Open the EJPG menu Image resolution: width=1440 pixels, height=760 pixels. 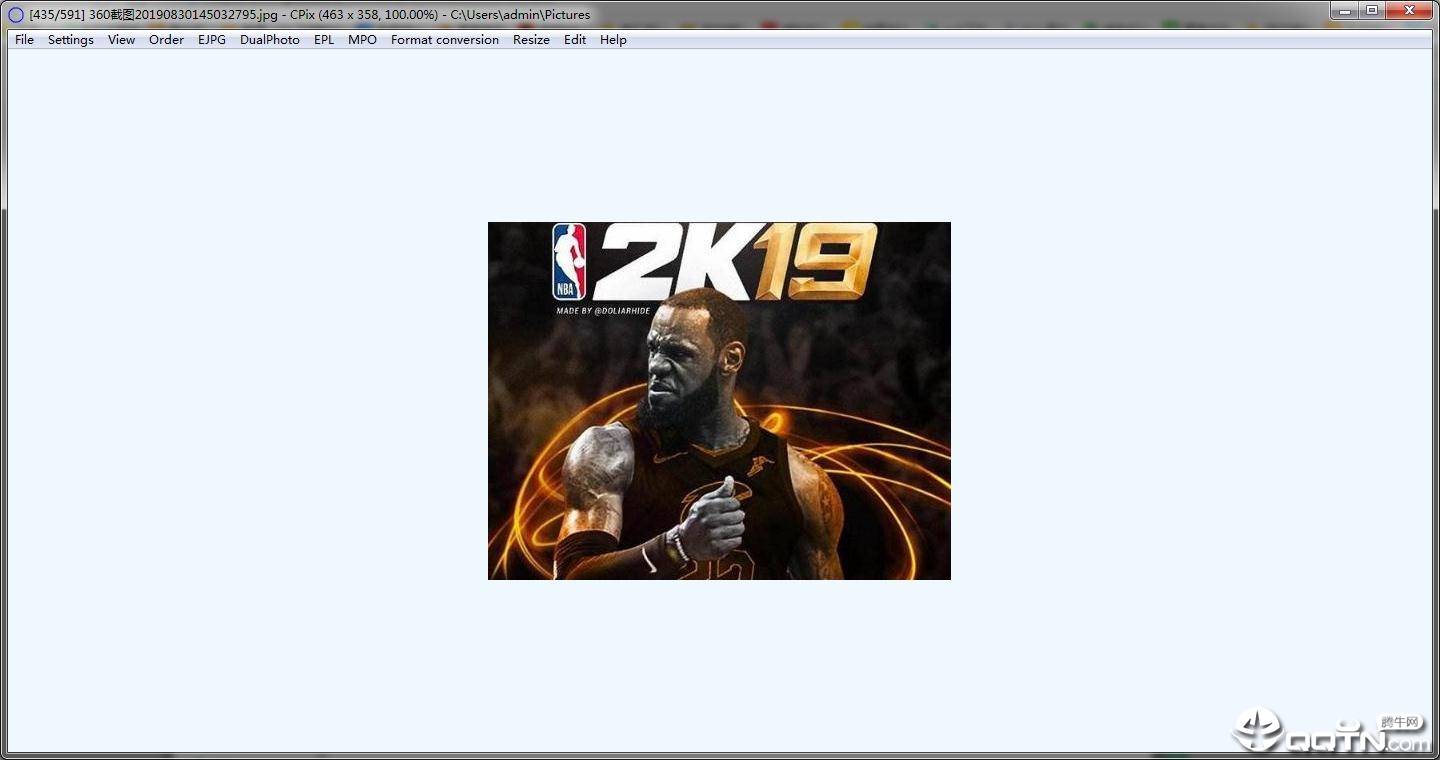(212, 40)
